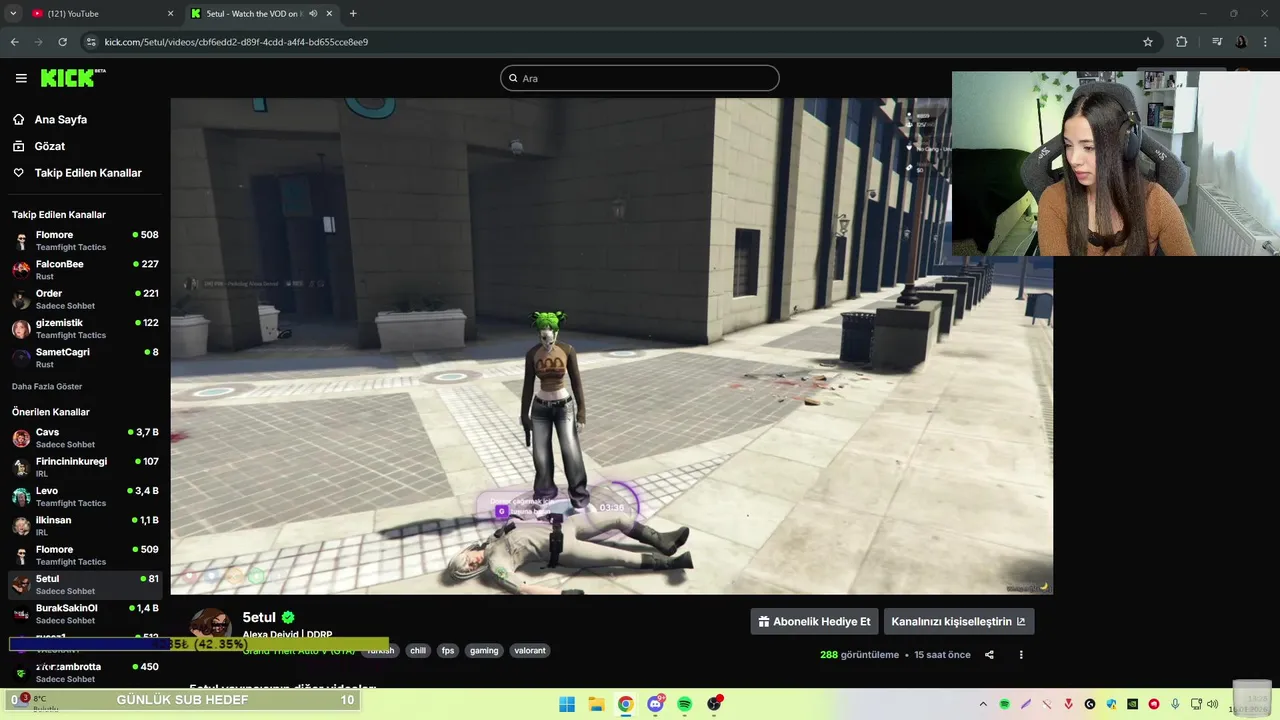Open gizemistik channel in followed list
The width and height of the screenshot is (1280, 720).
click(x=85, y=329)
